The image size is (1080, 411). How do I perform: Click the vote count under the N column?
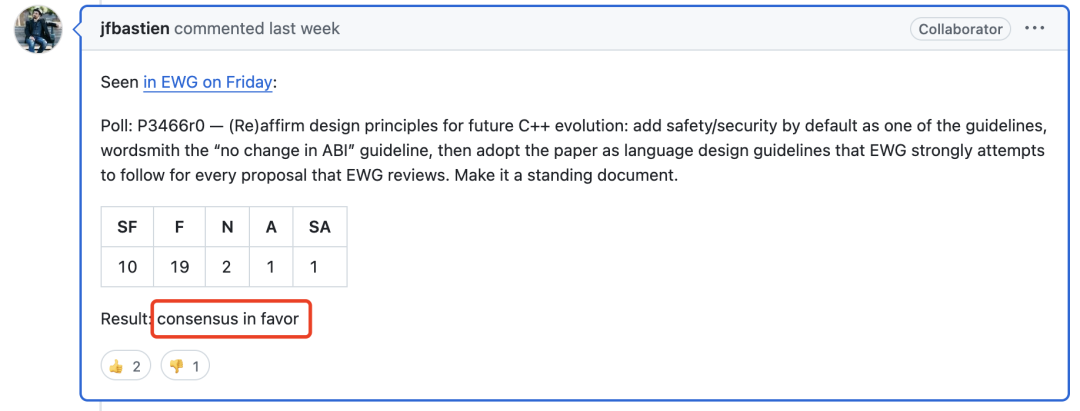[227, 267]
